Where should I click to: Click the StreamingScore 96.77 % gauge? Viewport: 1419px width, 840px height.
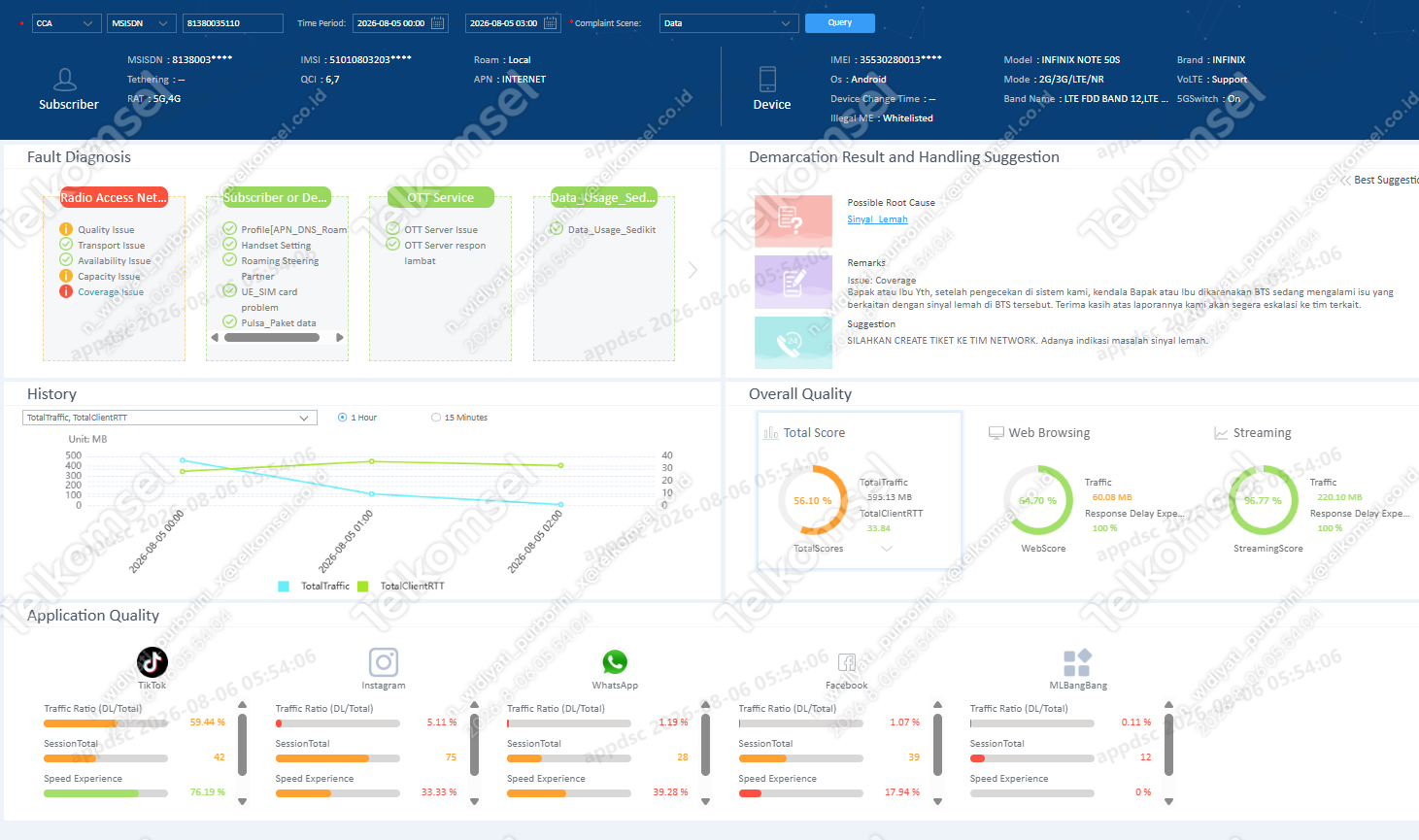coord(1264,501)
